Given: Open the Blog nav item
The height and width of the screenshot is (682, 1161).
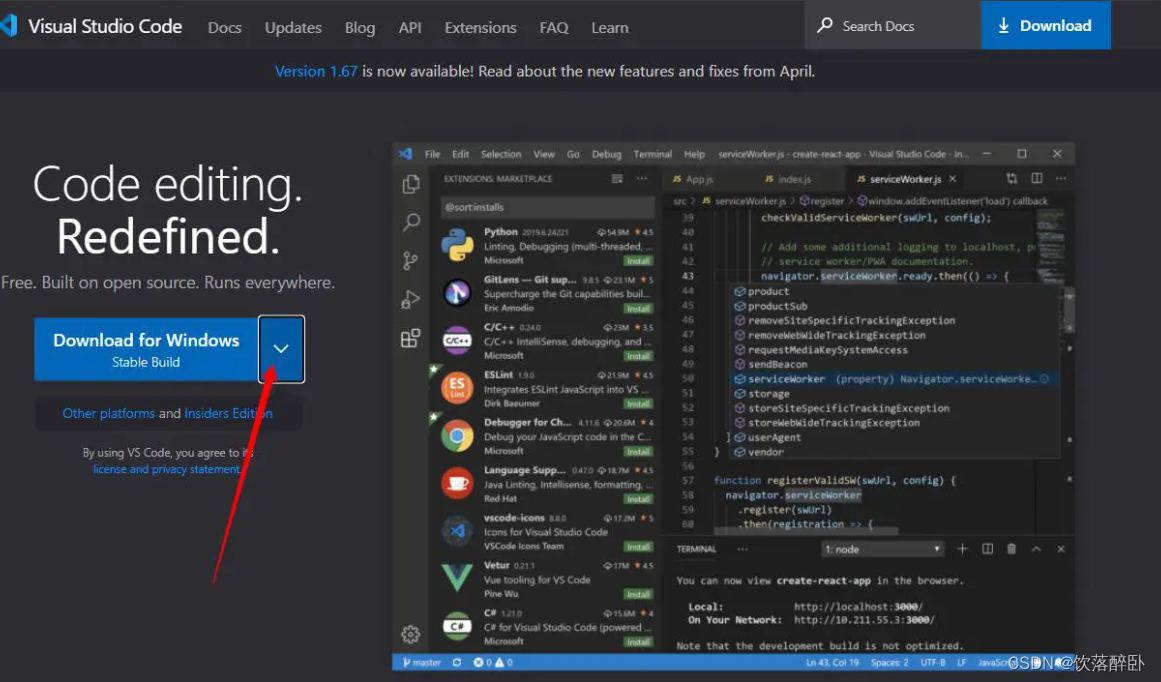Looking at the screenshot, I should click(360, 27).
